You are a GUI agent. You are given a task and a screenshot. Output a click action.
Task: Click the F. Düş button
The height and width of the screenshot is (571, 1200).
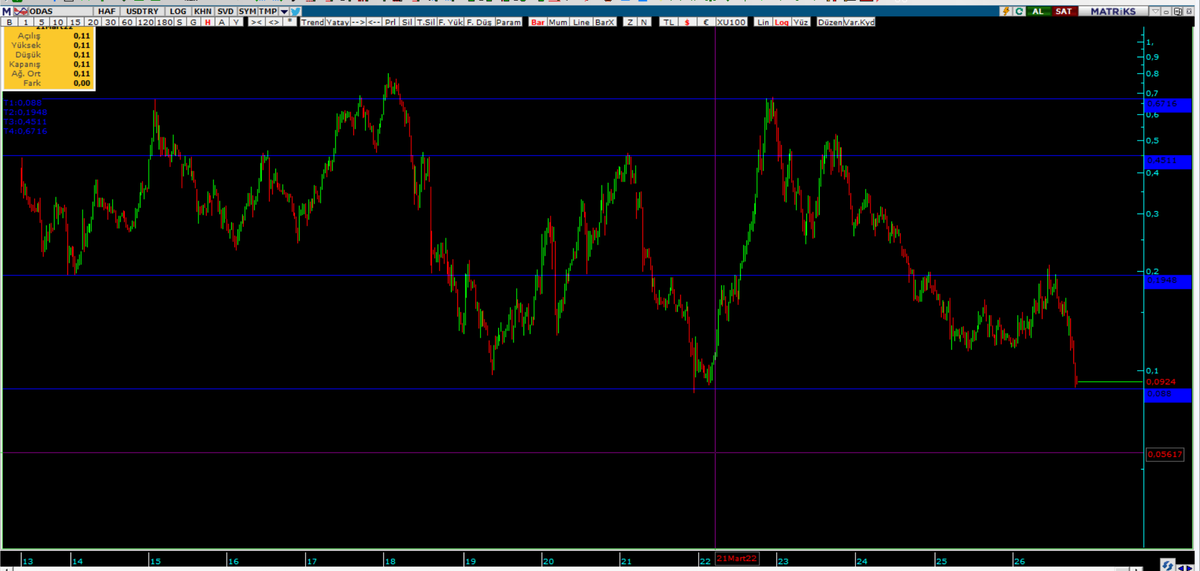pos(479,22)
